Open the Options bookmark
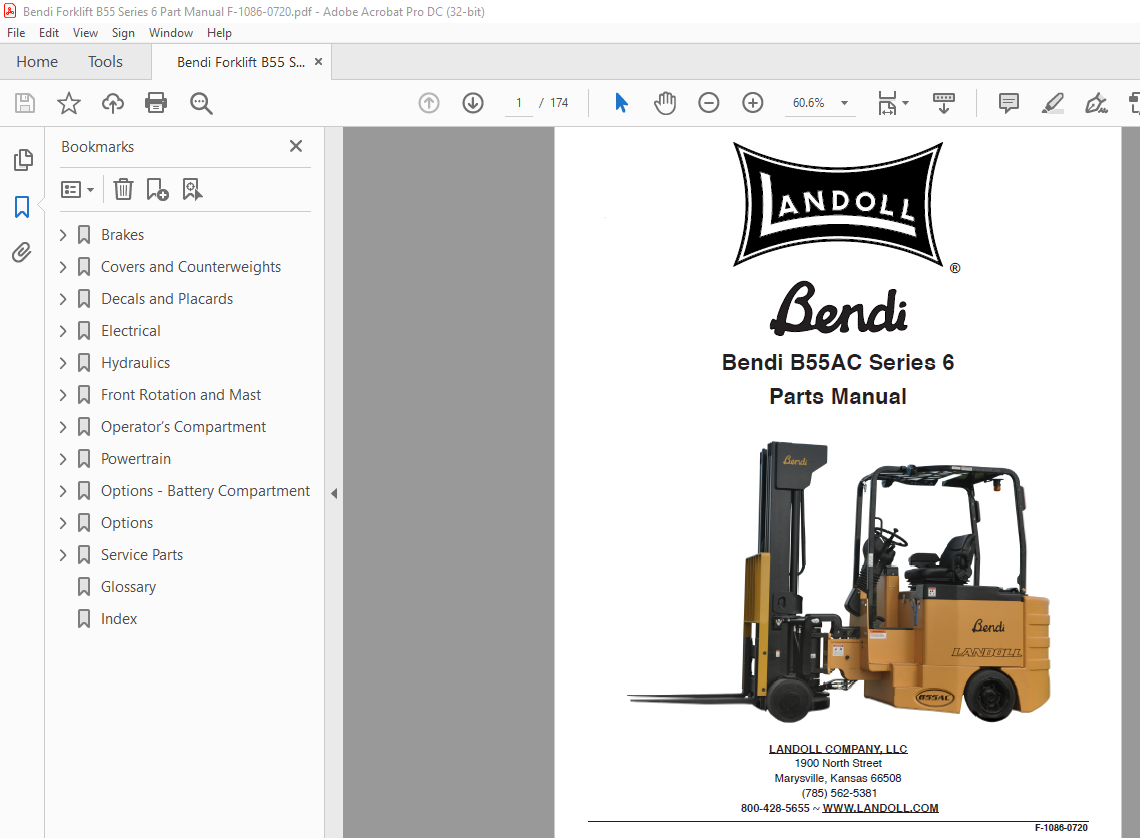This screenshot has height=838, width=1140. (x=127, y=523)
